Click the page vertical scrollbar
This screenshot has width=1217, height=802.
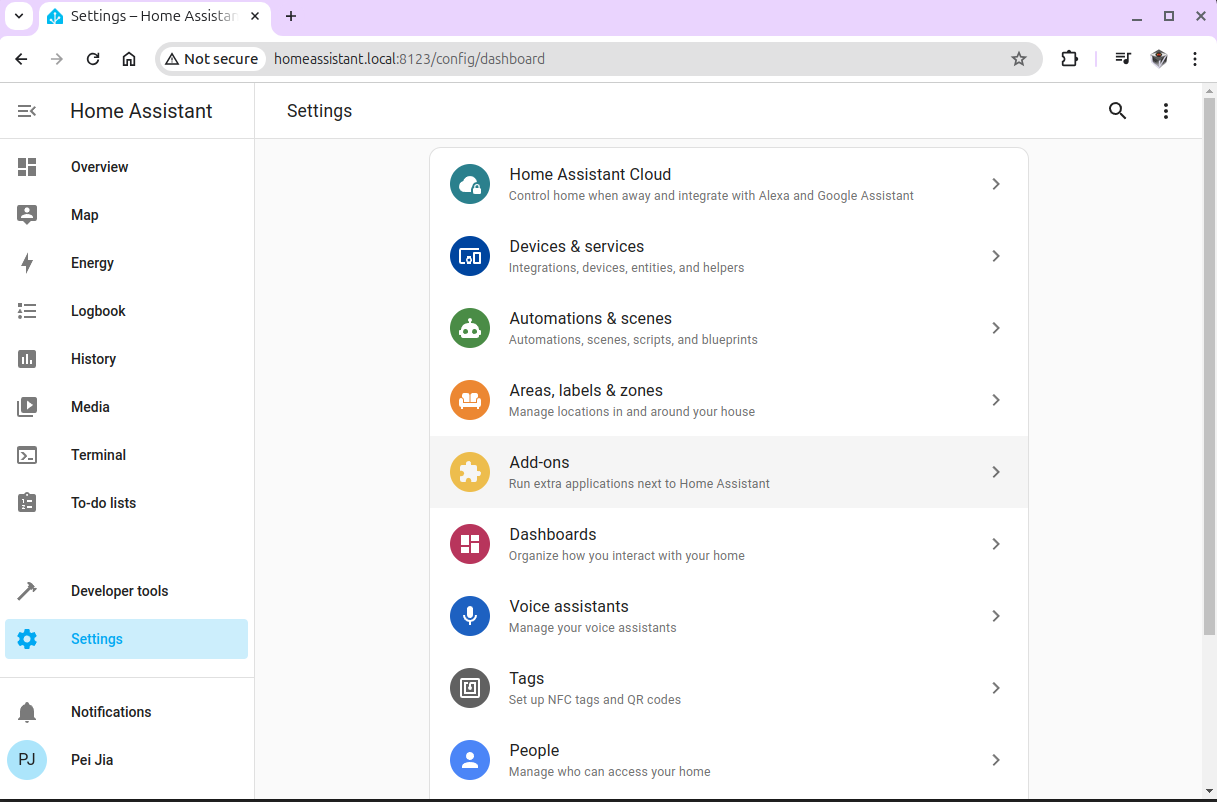1209,367
